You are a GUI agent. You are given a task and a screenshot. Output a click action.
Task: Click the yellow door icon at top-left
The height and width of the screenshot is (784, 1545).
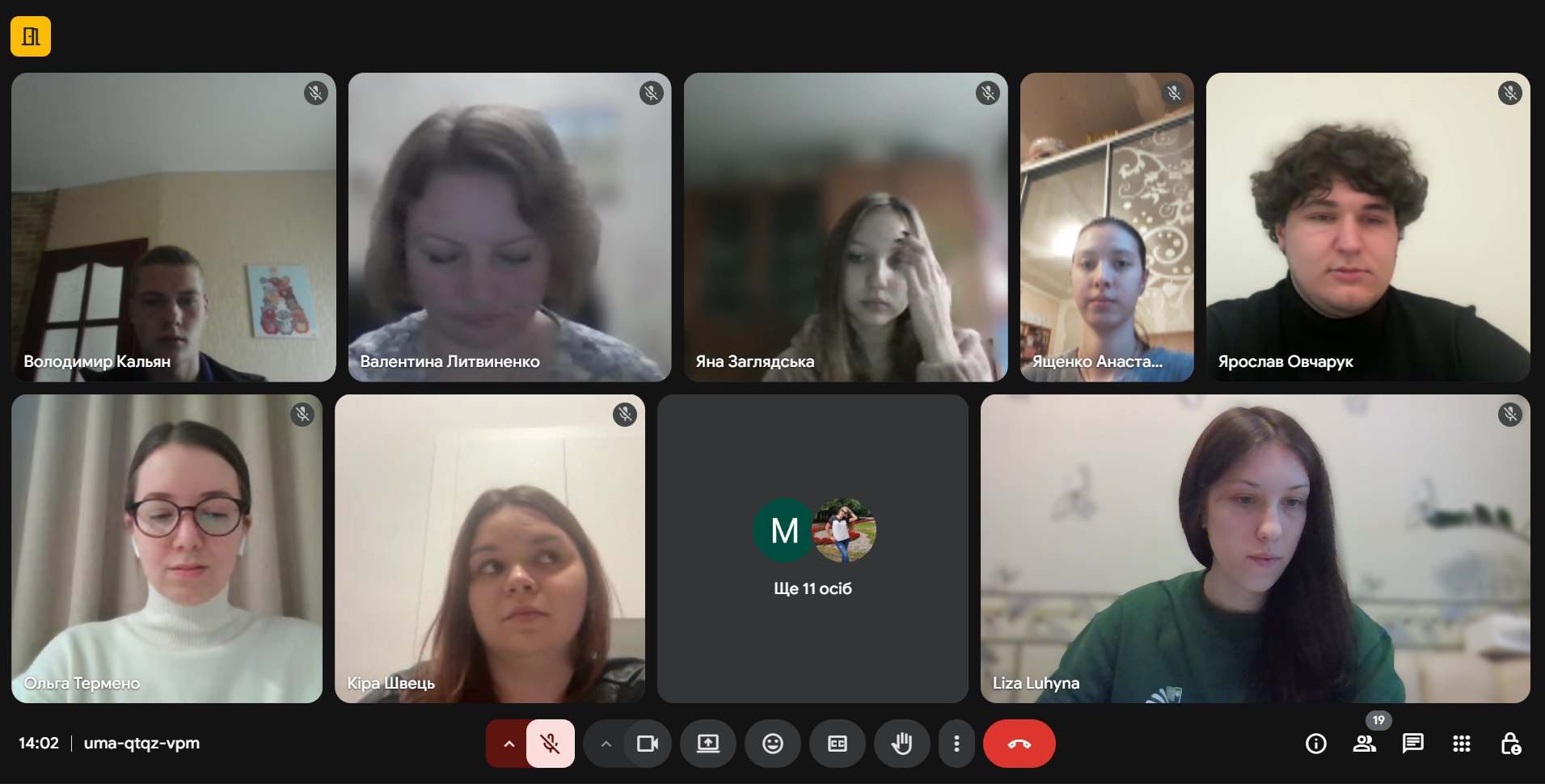[31, 36]
